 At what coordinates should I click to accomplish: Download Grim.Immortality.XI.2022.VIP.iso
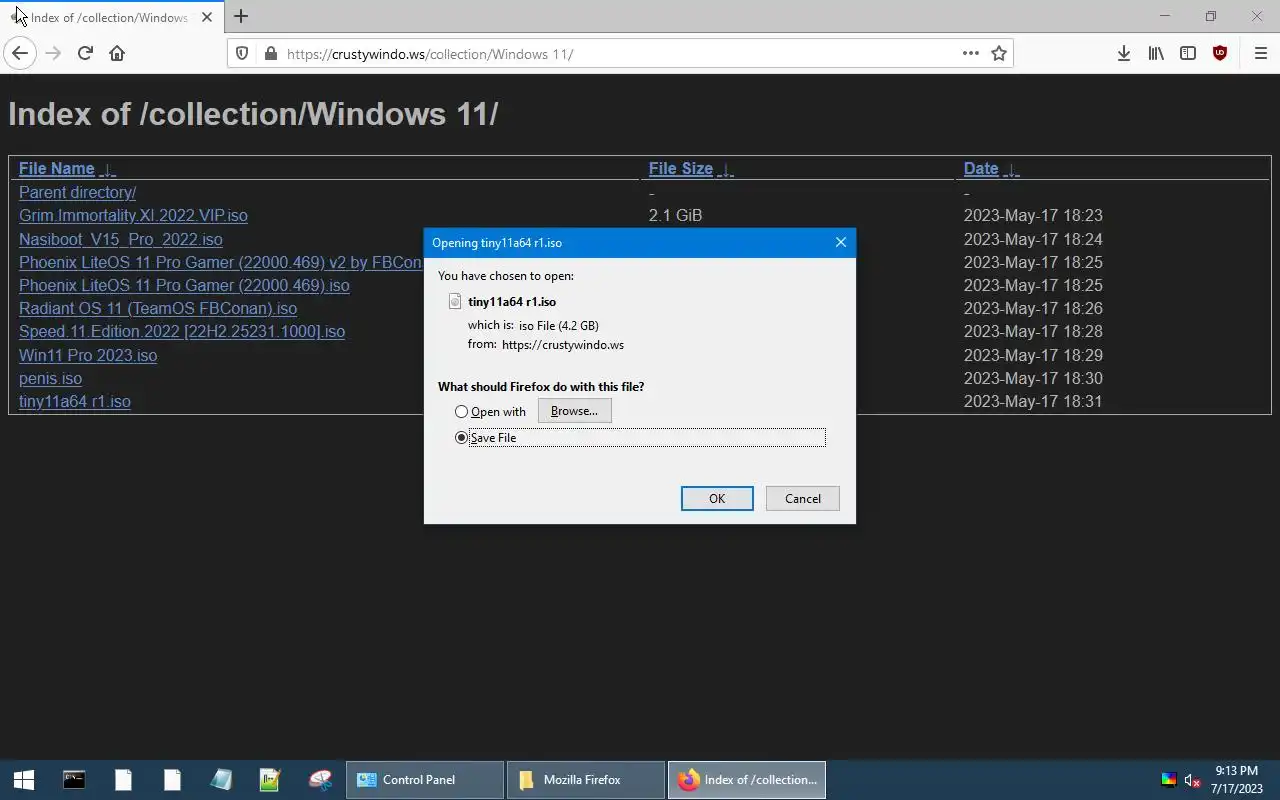(133, 215)
